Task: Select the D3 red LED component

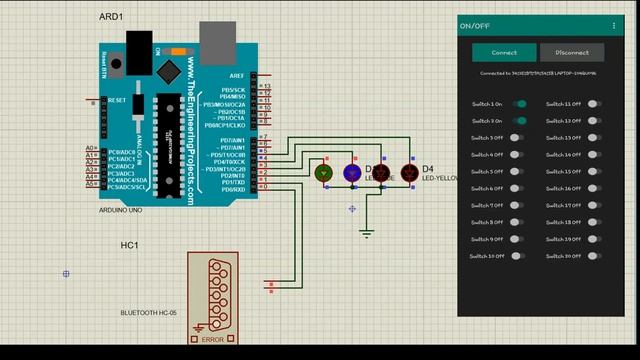Action: pos(381,173)
